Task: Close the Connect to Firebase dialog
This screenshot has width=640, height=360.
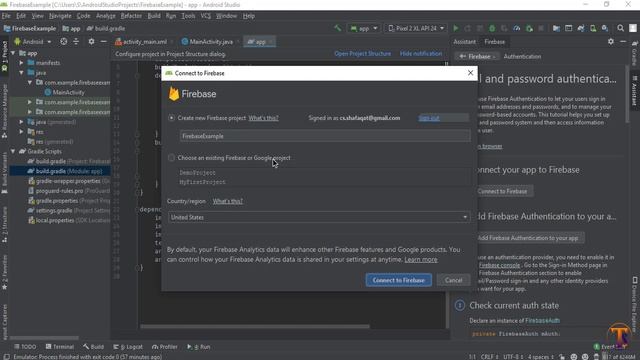Action: (470, 73)
